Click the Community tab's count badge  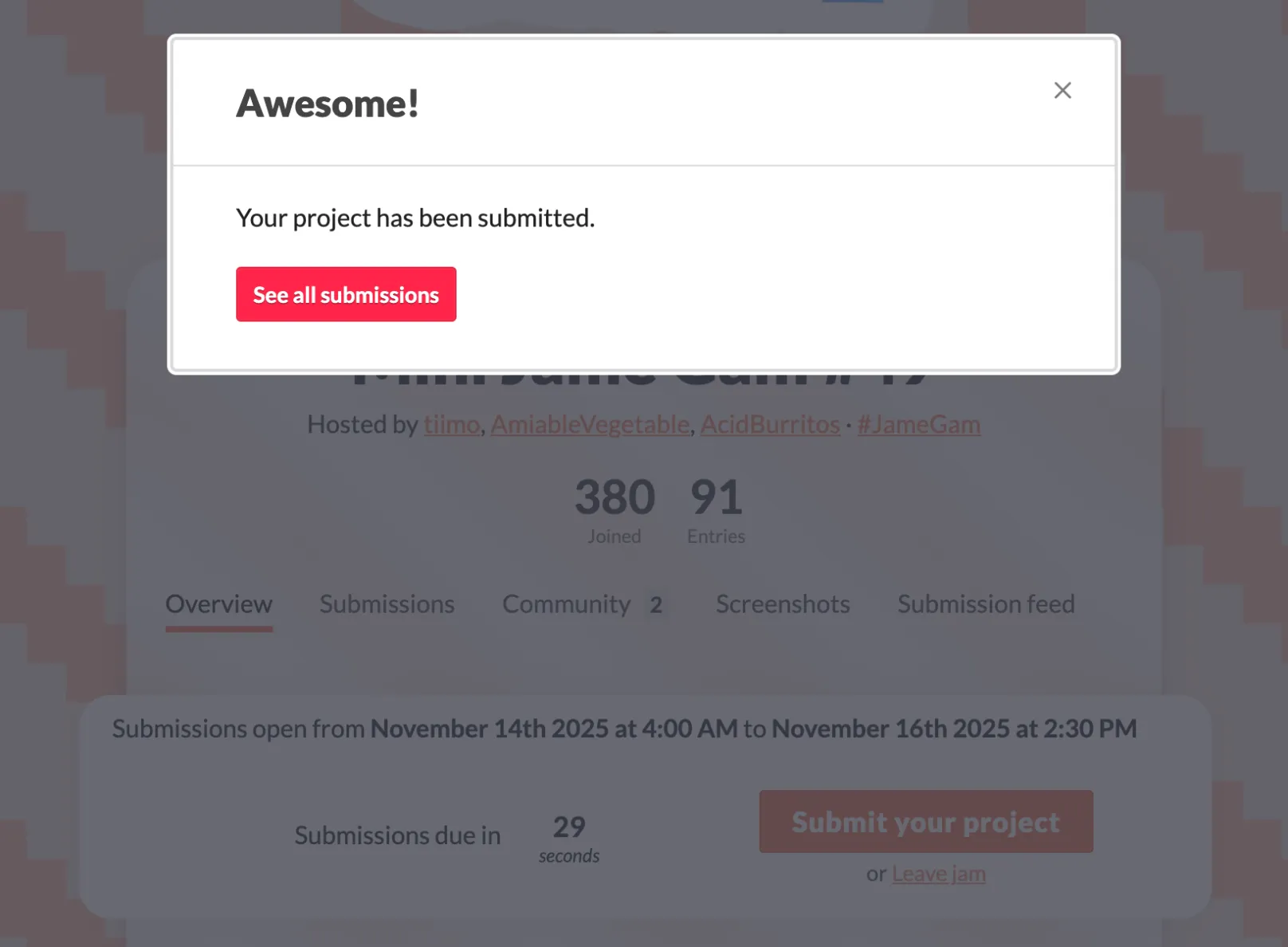(656, 605)
